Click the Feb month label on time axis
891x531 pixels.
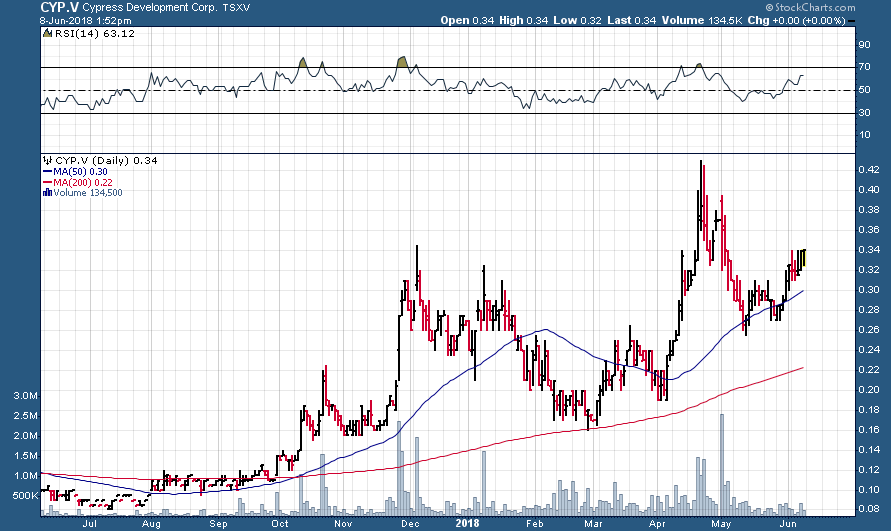pyautogui.click(x=535, y=523)
